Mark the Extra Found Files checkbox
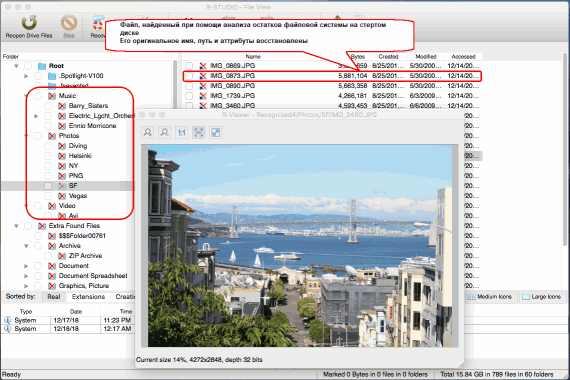This screenshot has width=570, height=380. click(28, 226)
